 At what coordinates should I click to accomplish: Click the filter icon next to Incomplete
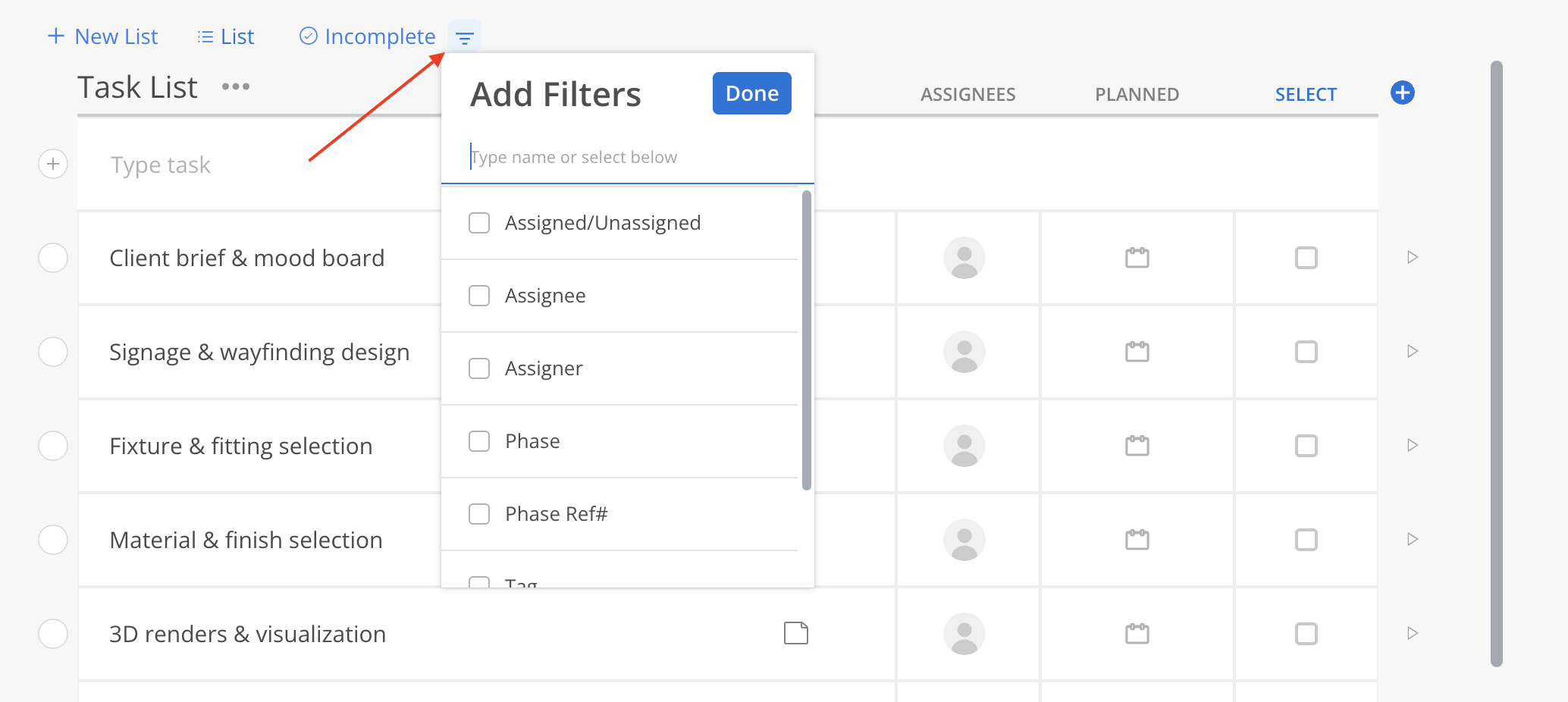tap(464, 37)
